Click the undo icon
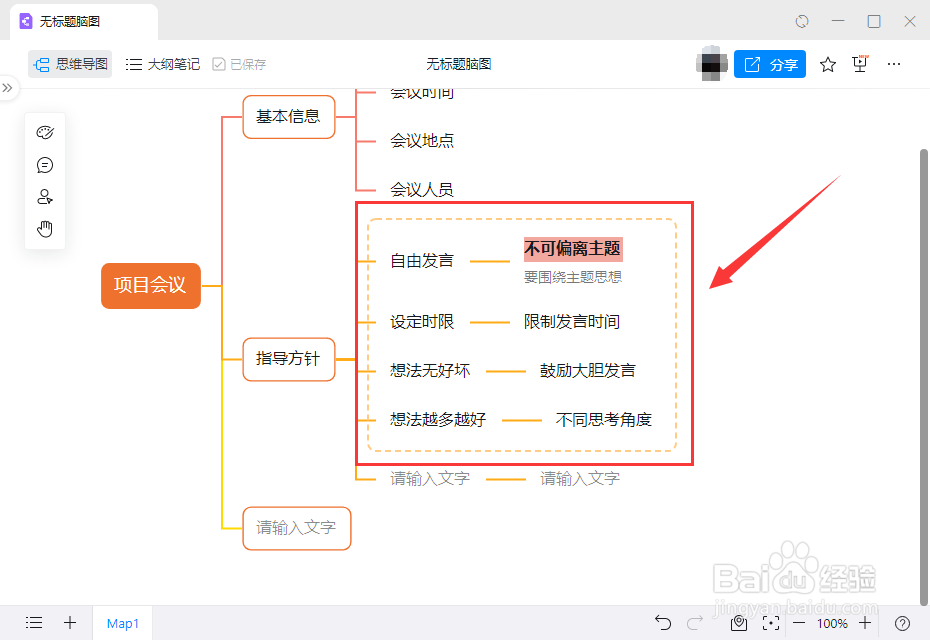The height and width of the screenshot is (640, 930). pyautogui.click(x=663, y=623)
